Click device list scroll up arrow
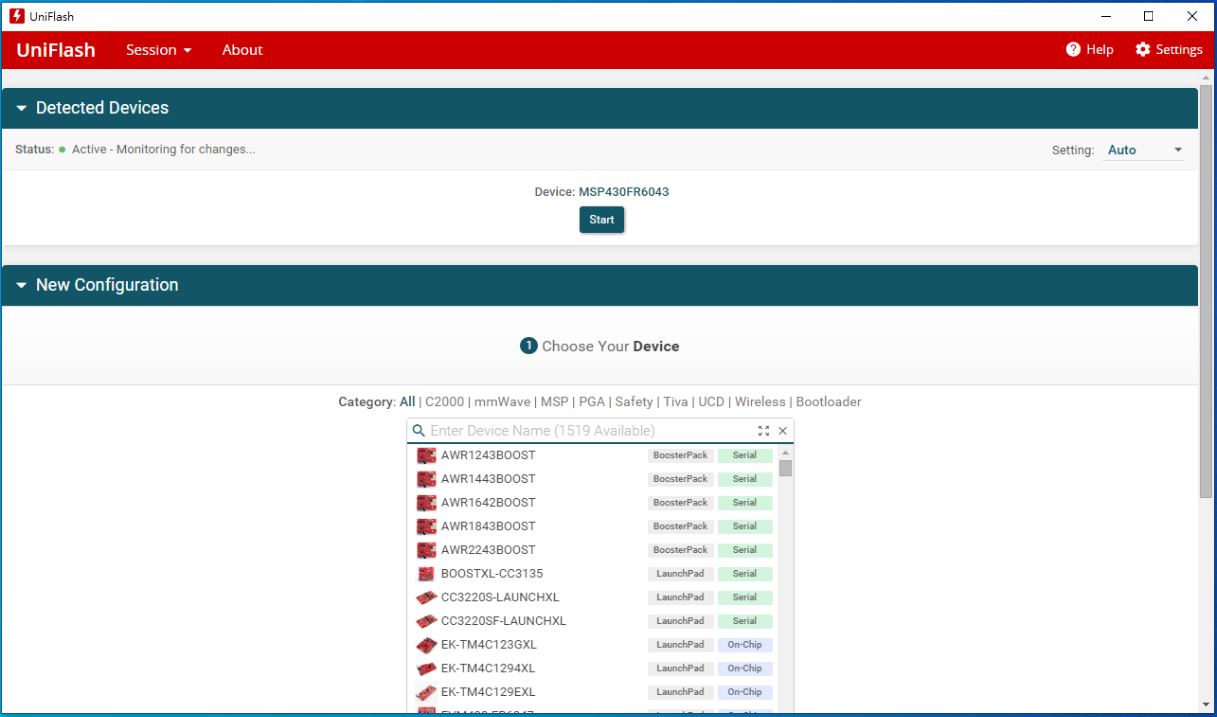 785,453
